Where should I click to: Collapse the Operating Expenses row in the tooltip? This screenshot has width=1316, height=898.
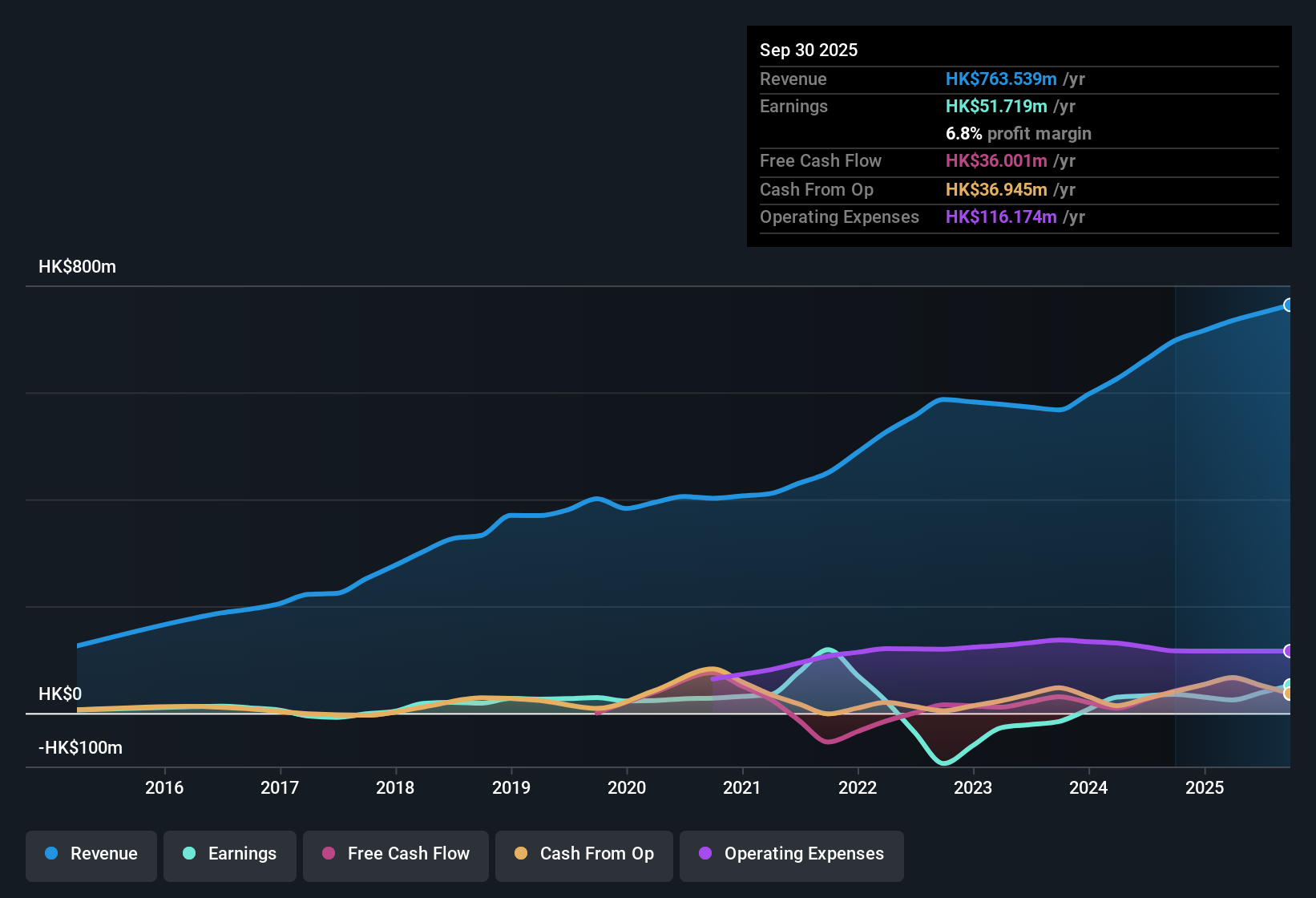pos(840,216)
